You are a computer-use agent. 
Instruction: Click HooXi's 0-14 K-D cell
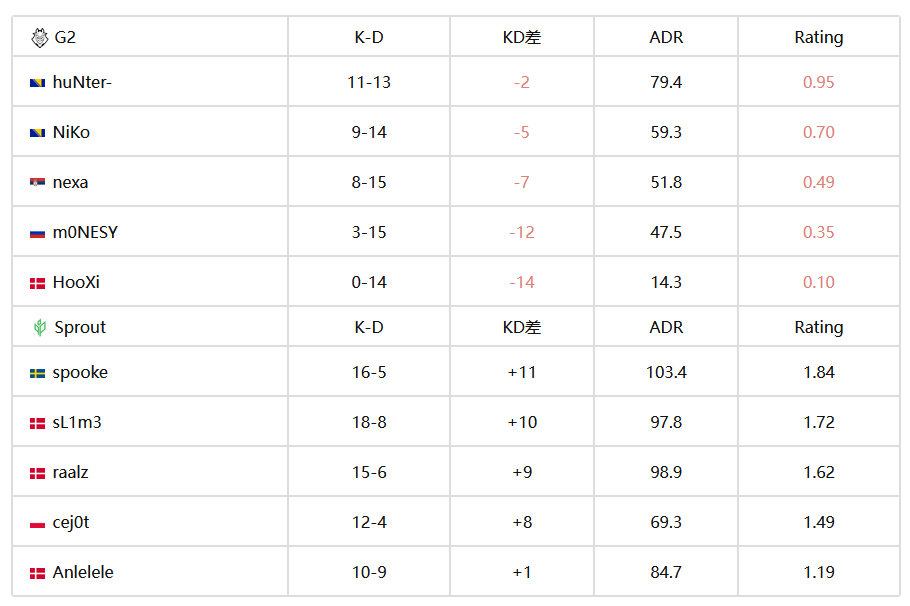click(369, 282)
